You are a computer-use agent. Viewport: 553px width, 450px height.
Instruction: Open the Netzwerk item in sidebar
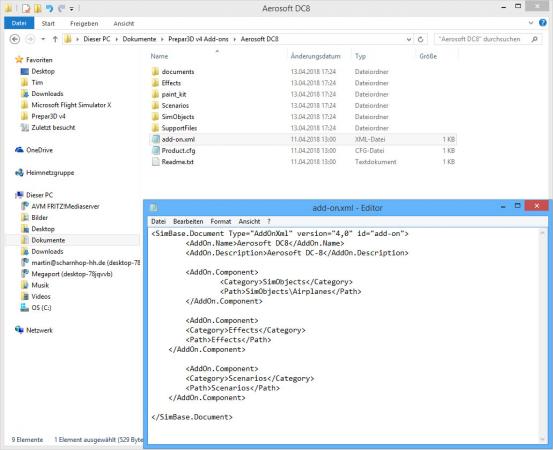coord(34,330)
